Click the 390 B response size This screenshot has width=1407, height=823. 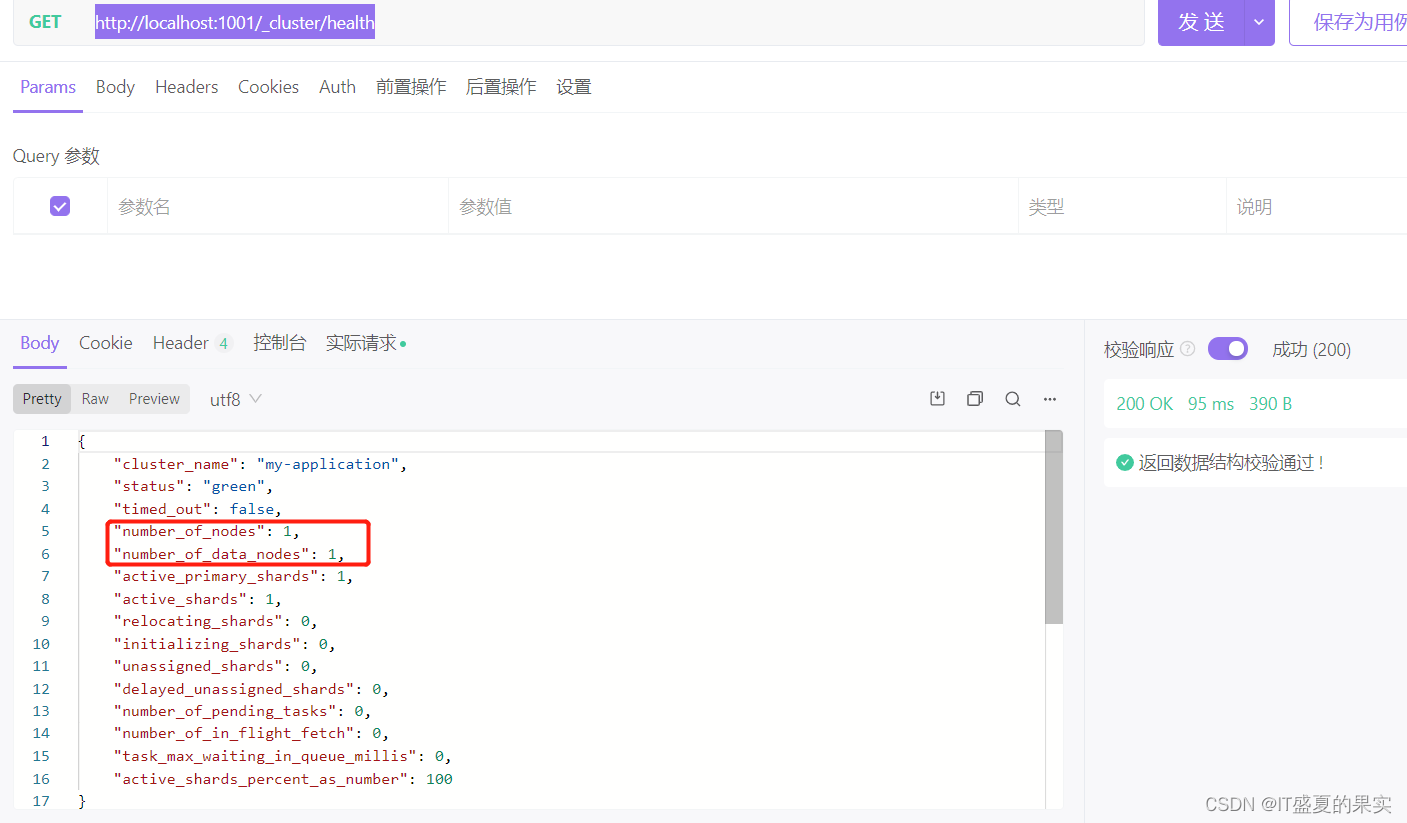click(1270, 404)
